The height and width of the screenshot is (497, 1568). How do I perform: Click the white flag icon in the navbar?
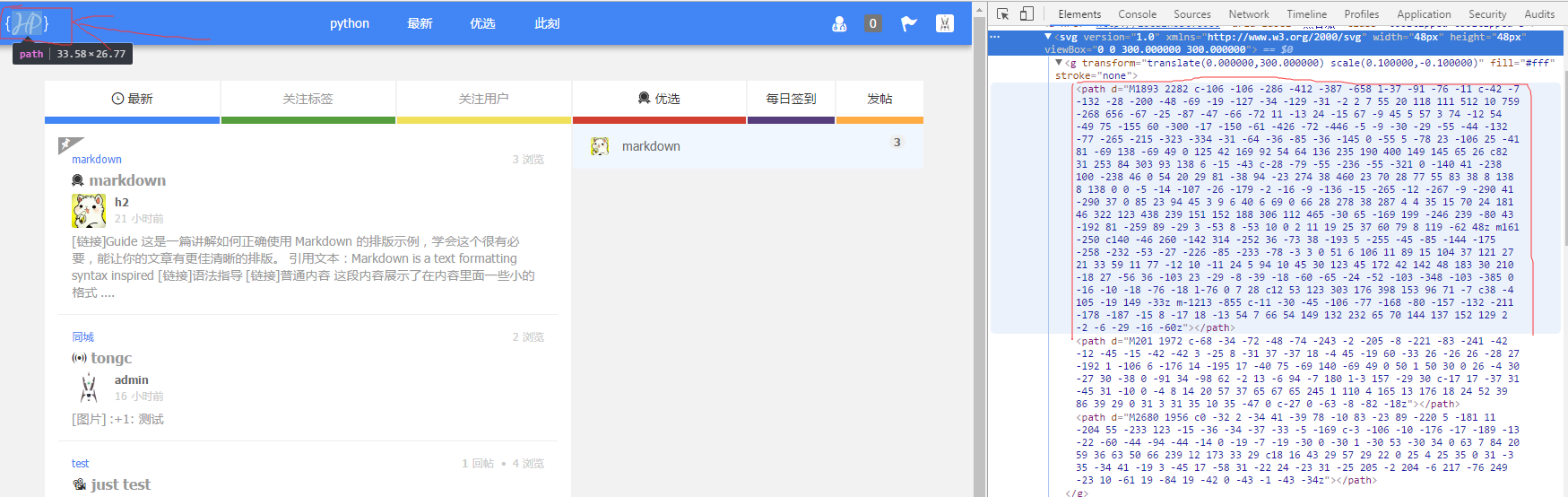tap(909, 23)
